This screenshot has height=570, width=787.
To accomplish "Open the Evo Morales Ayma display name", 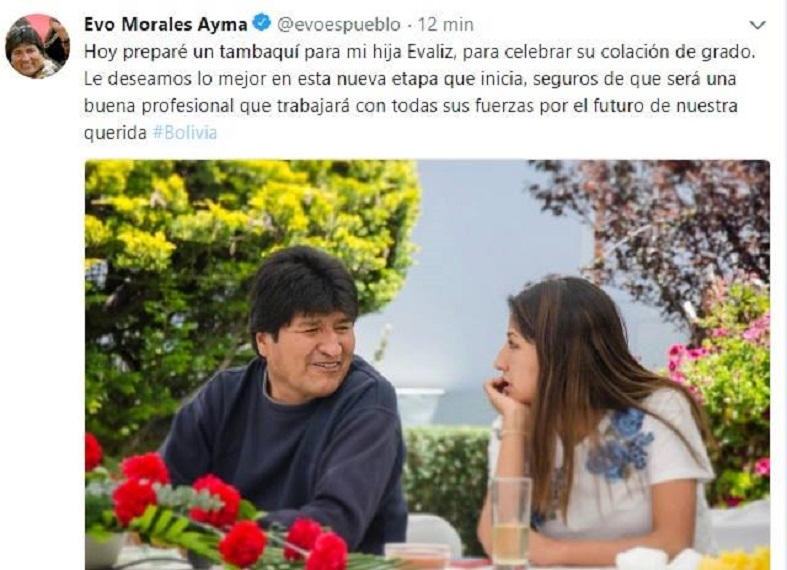I will pyautogui.click(x=165, y=24).
